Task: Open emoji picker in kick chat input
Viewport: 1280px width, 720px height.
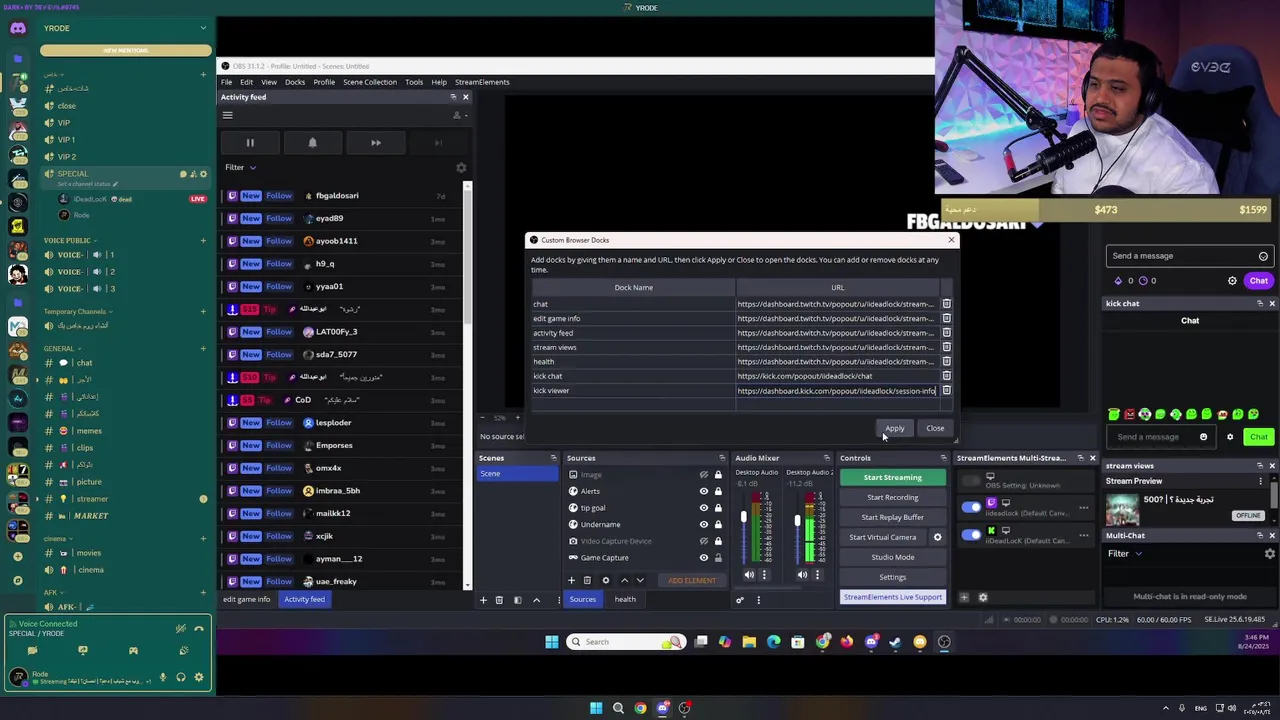Action: [x=1203, y=437]
